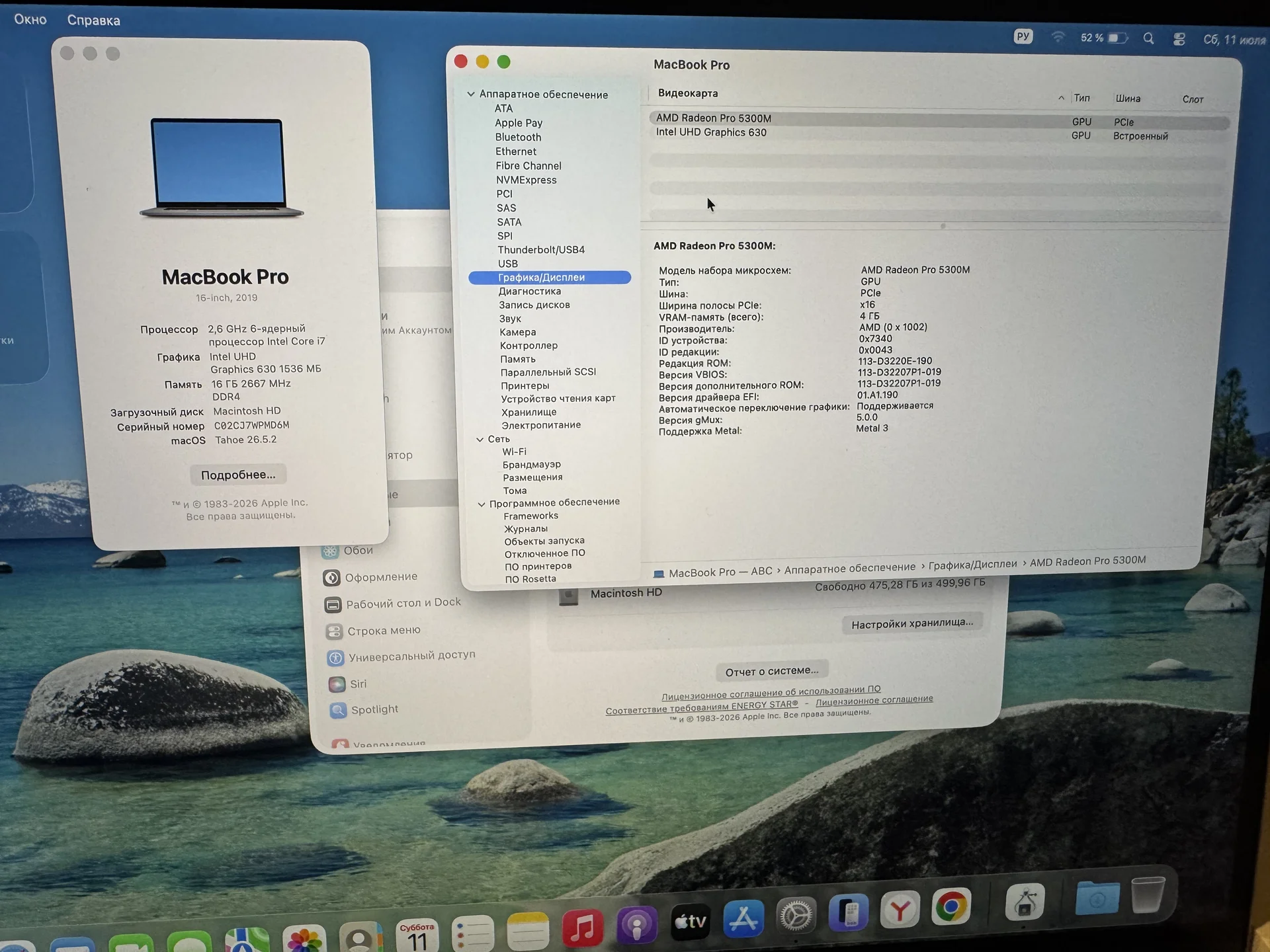Viewport: 1270px width, 952px height.
Task: Open the Окно menu
Action: tap(30, 19)
